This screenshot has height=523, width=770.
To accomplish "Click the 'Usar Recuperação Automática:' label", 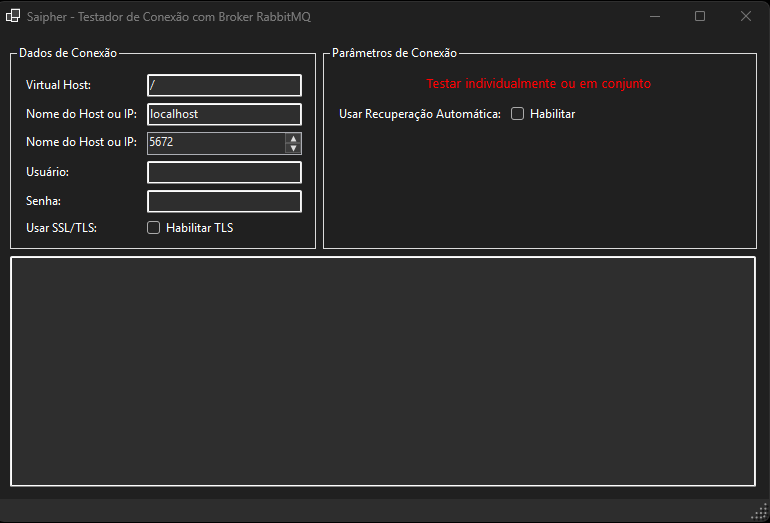I will point(420,114).
